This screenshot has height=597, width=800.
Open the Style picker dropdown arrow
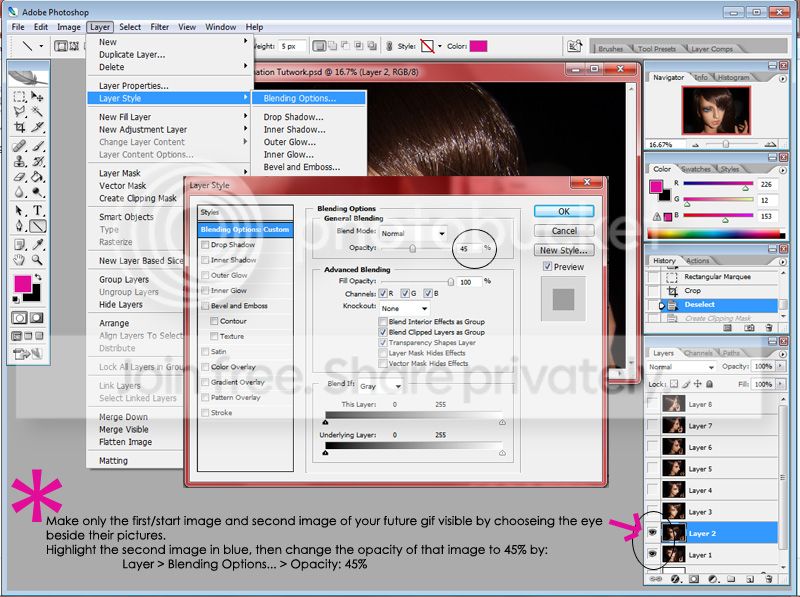[440, 46]
